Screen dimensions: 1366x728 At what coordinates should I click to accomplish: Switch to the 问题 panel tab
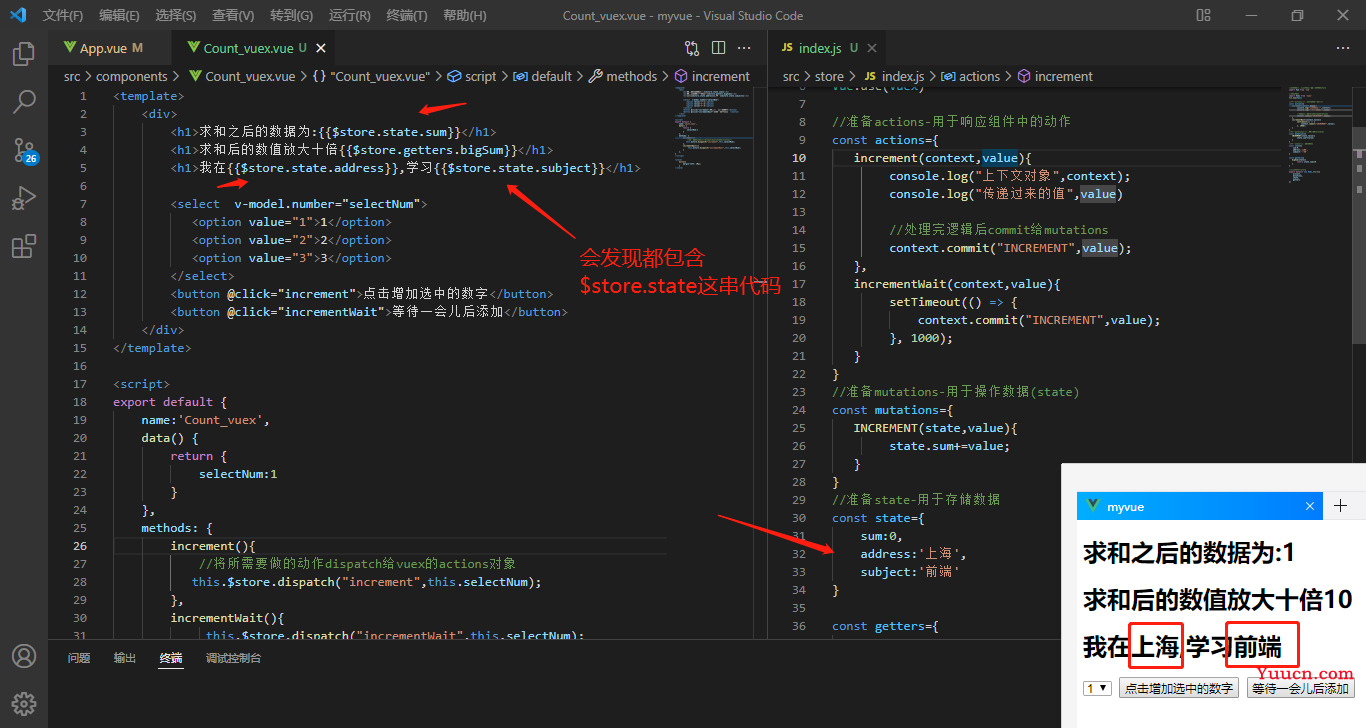[x=79, y=658]
